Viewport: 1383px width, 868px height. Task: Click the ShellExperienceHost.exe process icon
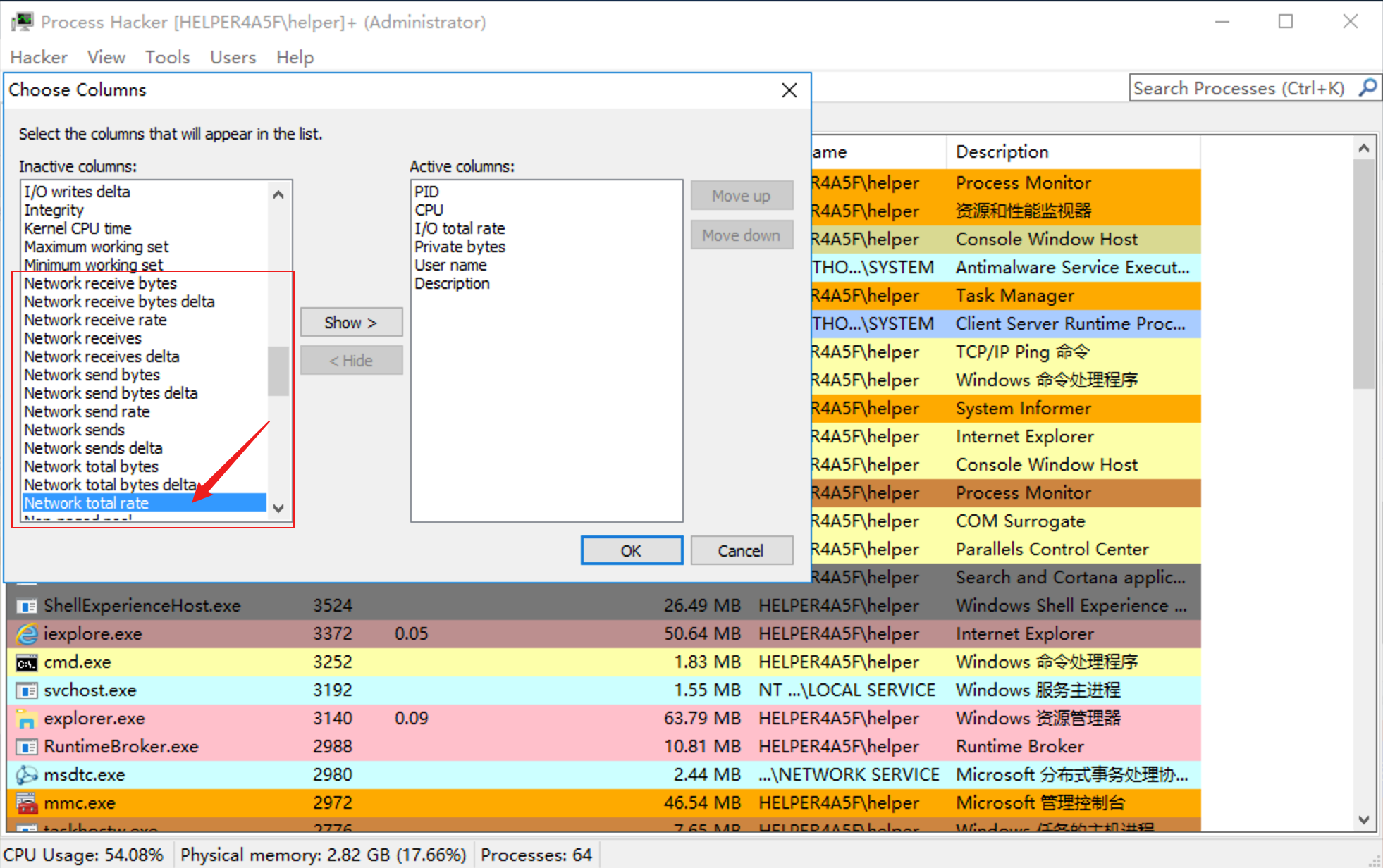27,606
